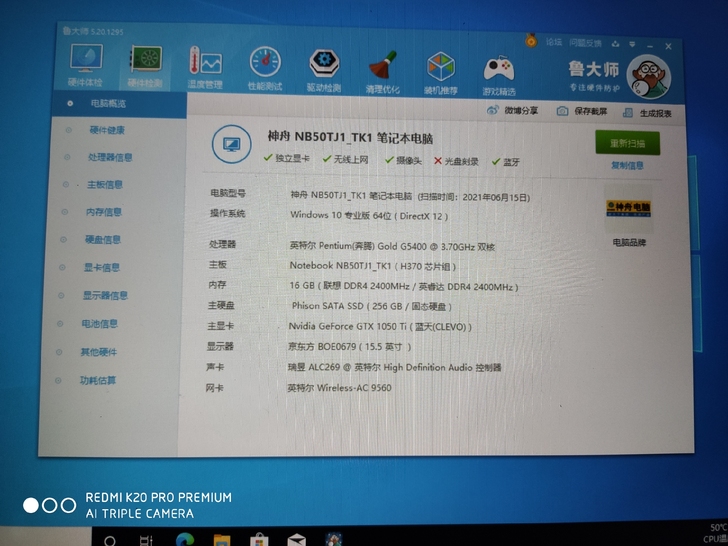Open the 论坛 forum link
728x546 pixels.
[x=554, y=42]
